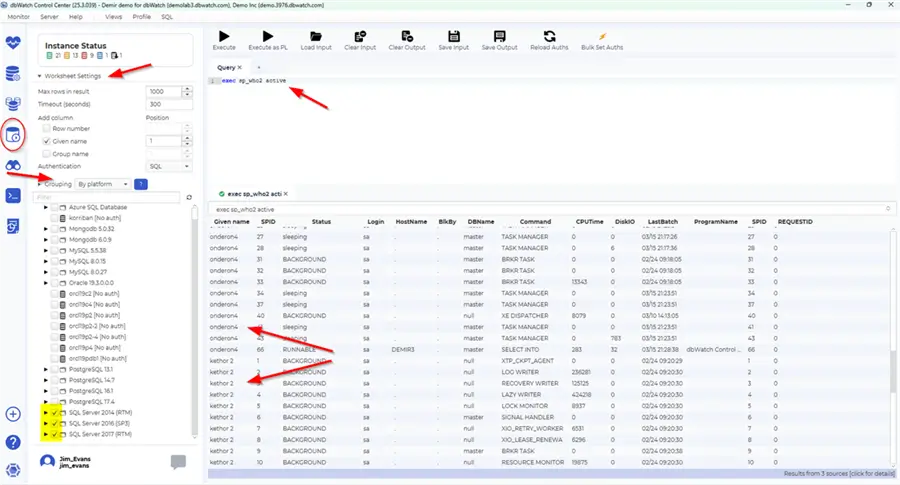Click the refresh icon beside filter box
The width and height of the screenshot is (900, 485).
coord(189,197)
